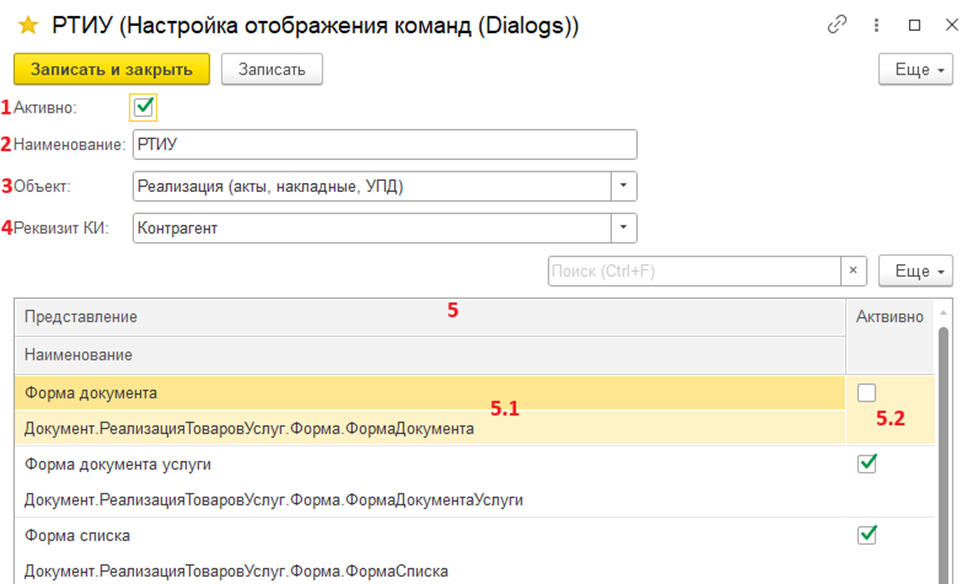973x584 pixels.
Task: Maximize the dialog window
Action: coord(914,26)
